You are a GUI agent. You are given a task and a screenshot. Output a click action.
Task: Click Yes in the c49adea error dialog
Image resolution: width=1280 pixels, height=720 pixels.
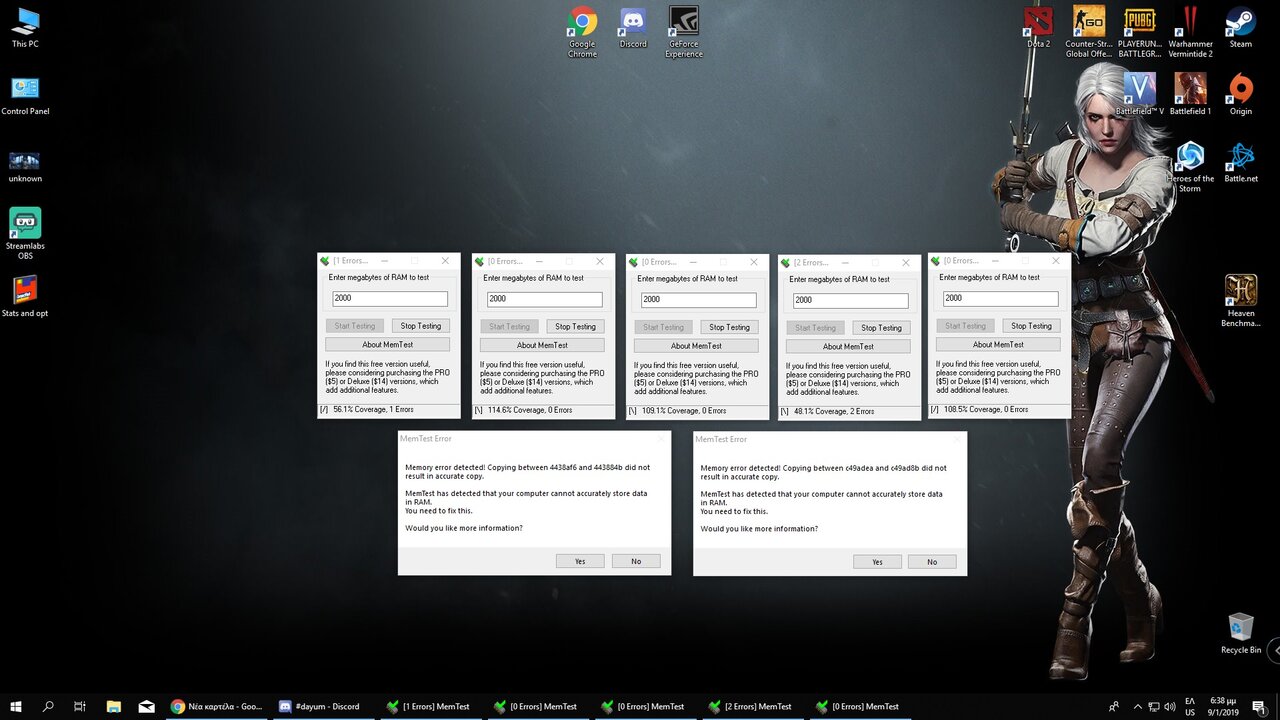point(877,562)
